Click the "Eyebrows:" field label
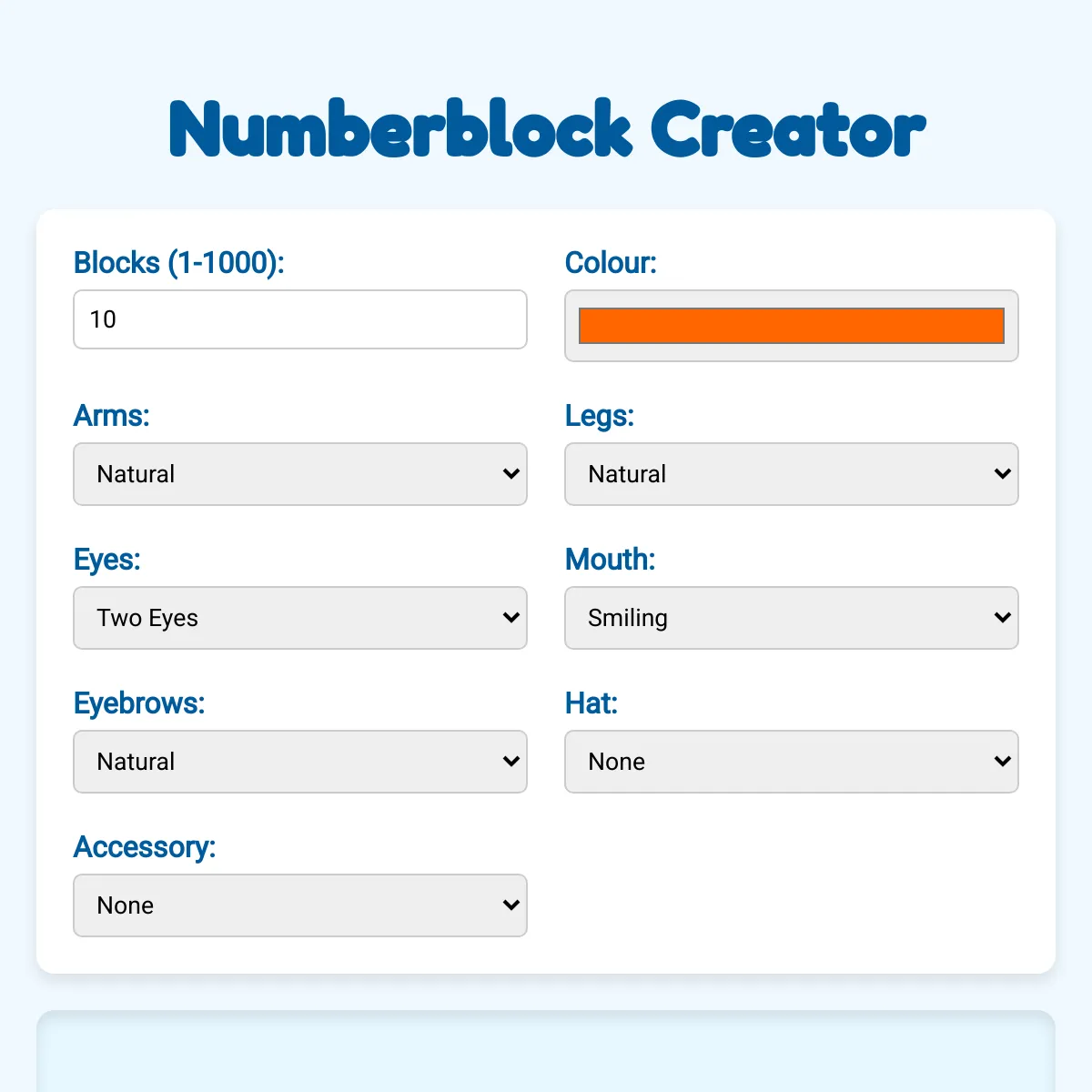This screenshot has height=1092, width=1092. click(x=139, y=703)
